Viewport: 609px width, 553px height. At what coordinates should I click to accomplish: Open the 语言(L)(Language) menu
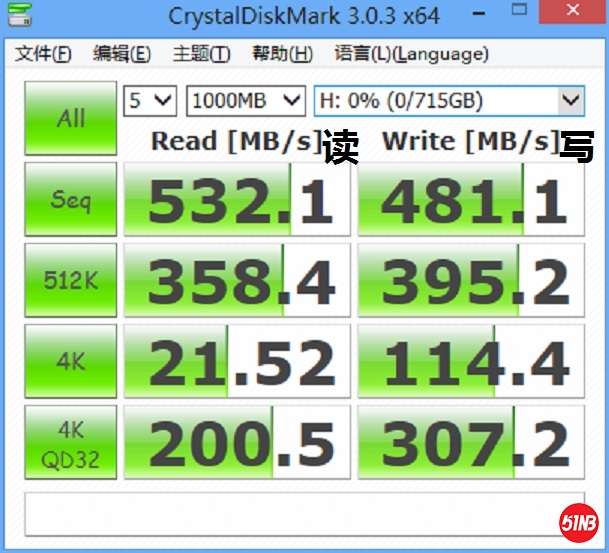tap(411, 54)
